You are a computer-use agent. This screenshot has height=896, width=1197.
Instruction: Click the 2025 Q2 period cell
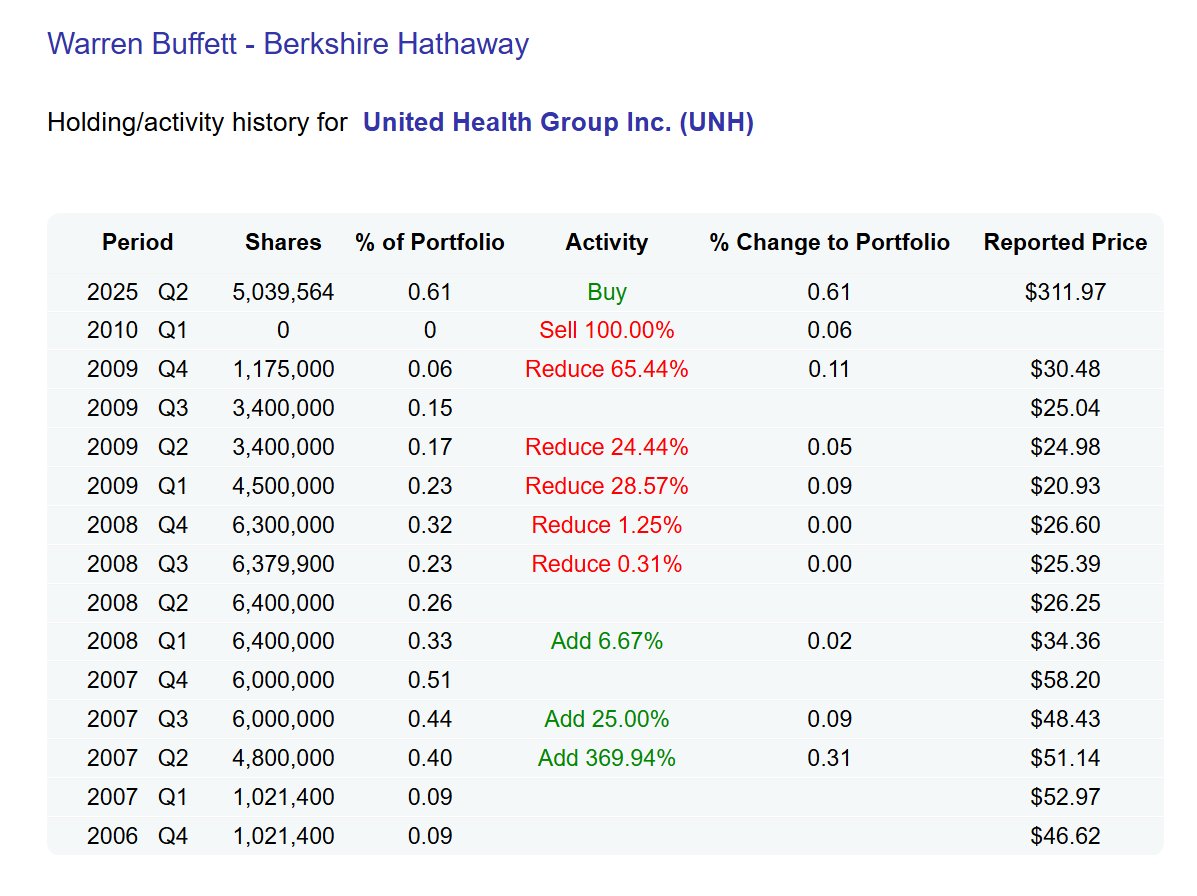click(x=137, y=292)
